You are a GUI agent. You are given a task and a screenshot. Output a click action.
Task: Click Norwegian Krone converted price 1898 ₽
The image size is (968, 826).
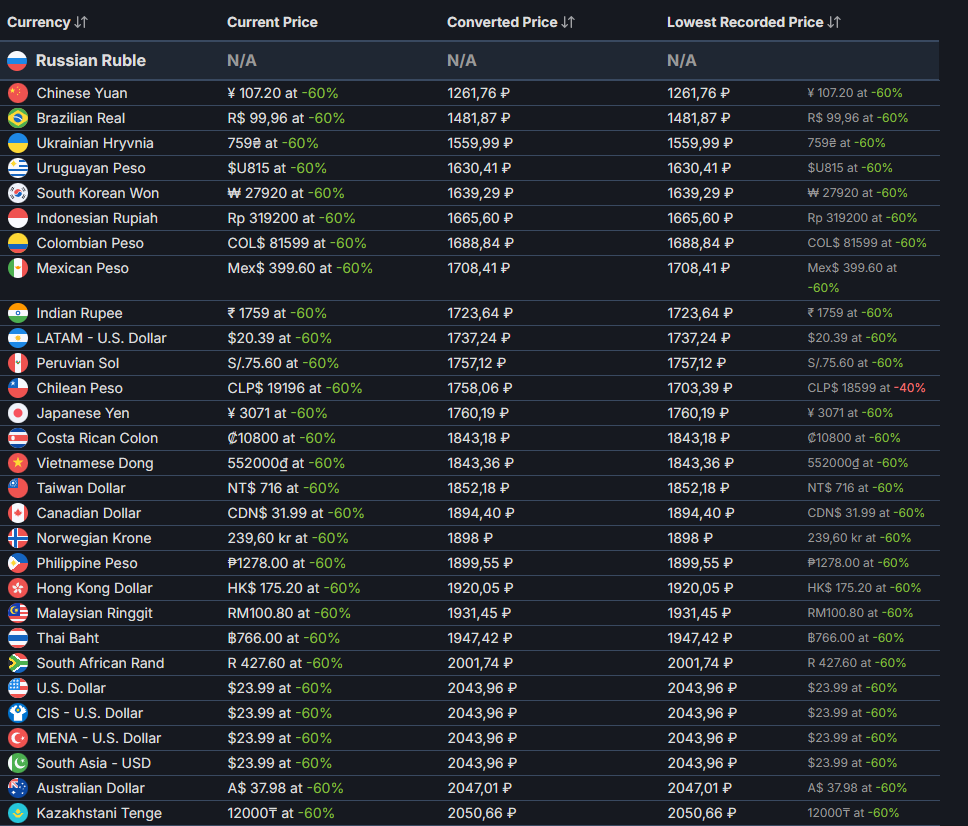tap(470, 538)
